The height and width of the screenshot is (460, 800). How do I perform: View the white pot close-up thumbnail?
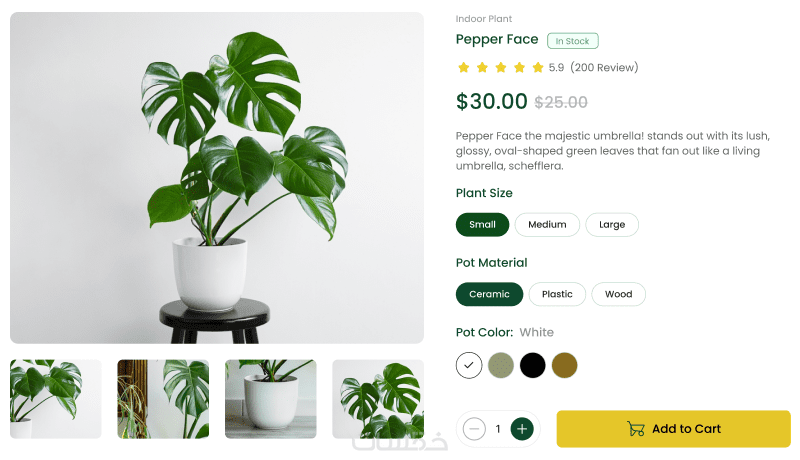click(x=270, y=399)
